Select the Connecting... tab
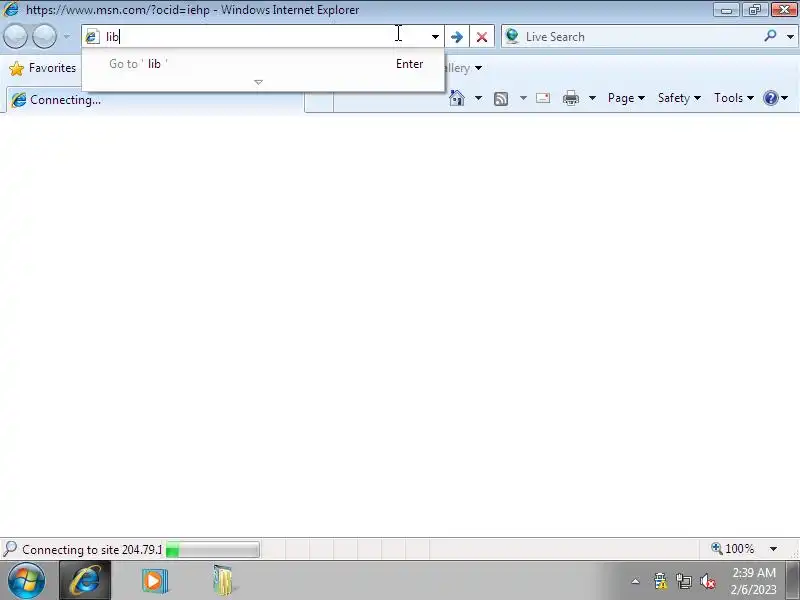Screen dimensions: 800x600 point(156,99)
